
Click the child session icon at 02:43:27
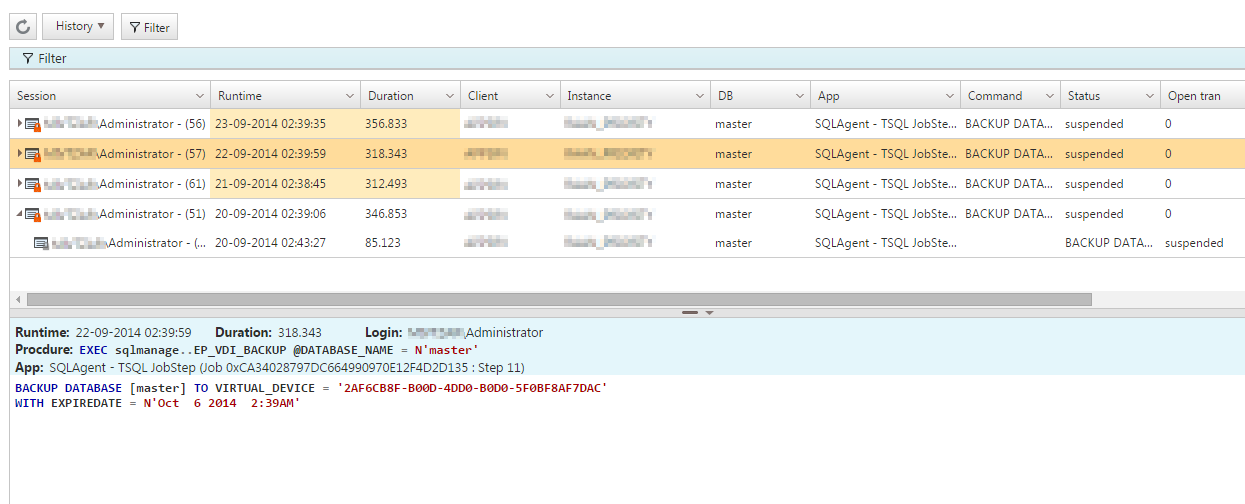click(41, 243)
